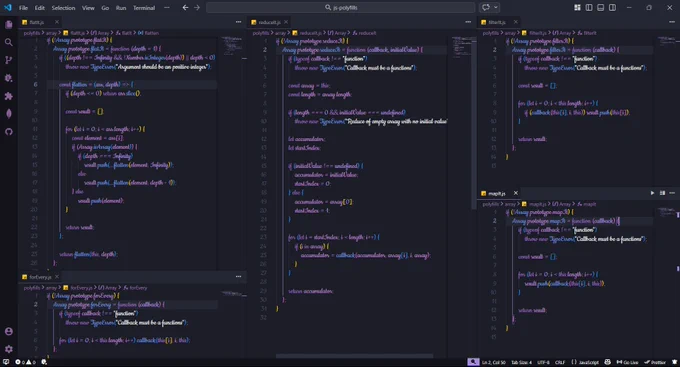Open the File menu
Viewport: 680px width, 367px height.
pyautogui.click(x=23, y=8)
